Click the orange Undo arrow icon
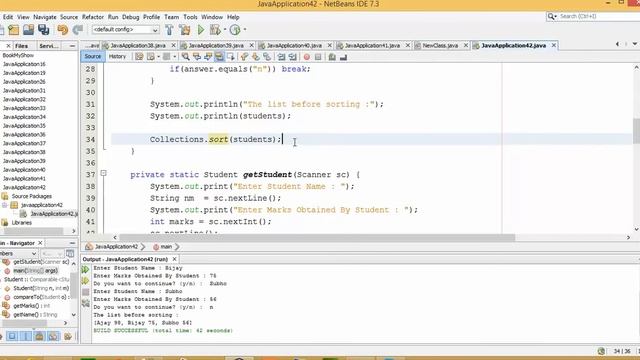This screenshot has width=640, height=360. (x=62, y=30)
